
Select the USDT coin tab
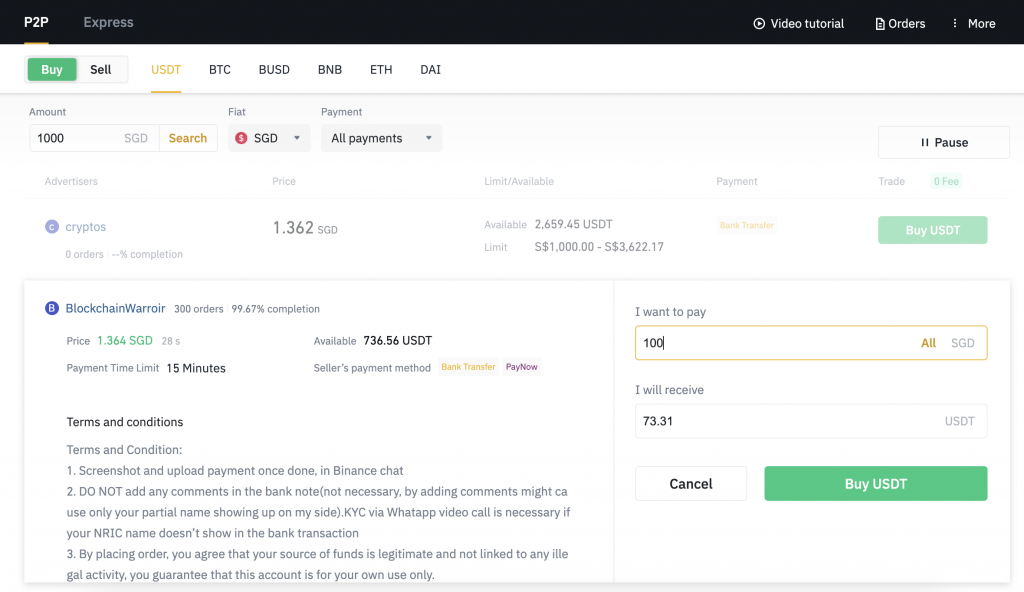tap(166, 69)
